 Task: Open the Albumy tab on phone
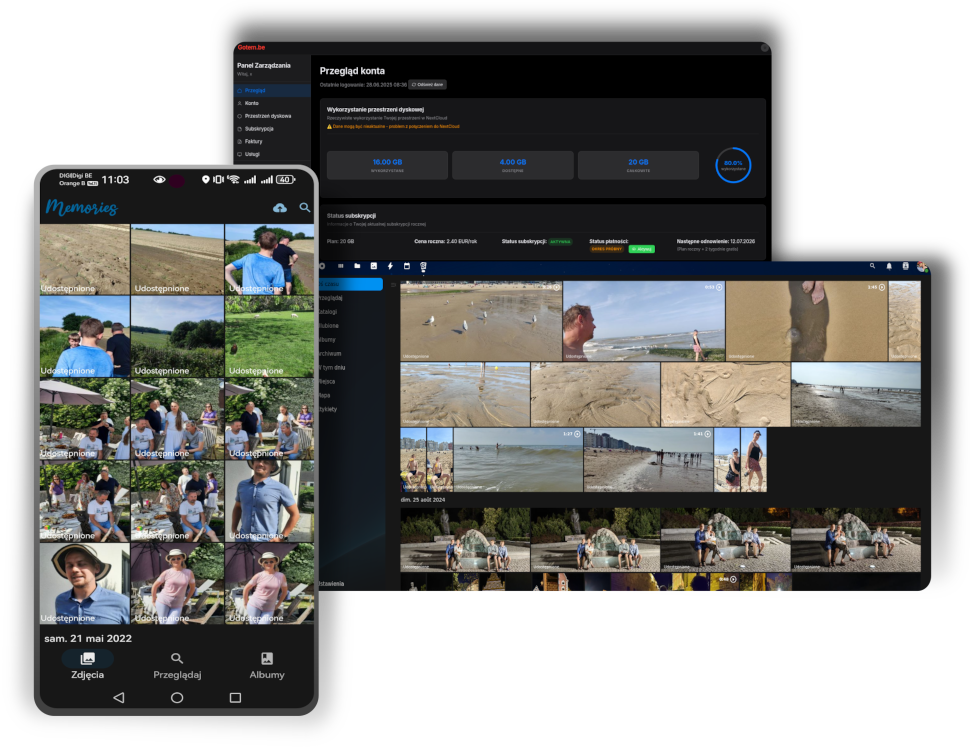pyautogui.click(x=267, y=665)
